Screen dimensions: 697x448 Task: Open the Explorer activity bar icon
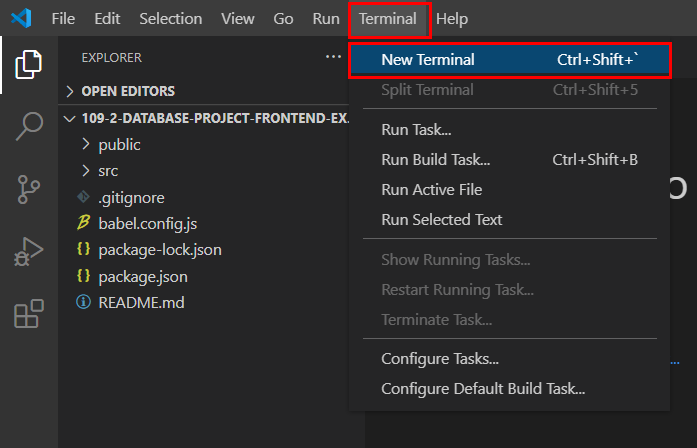(x=28, y=65)
